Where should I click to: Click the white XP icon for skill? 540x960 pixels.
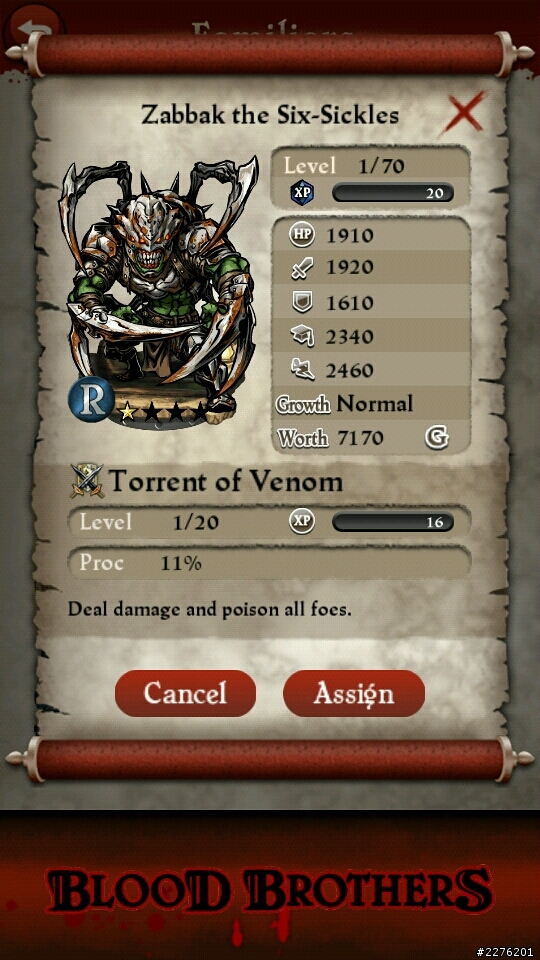pyautogui.click(x=301, y=522)
